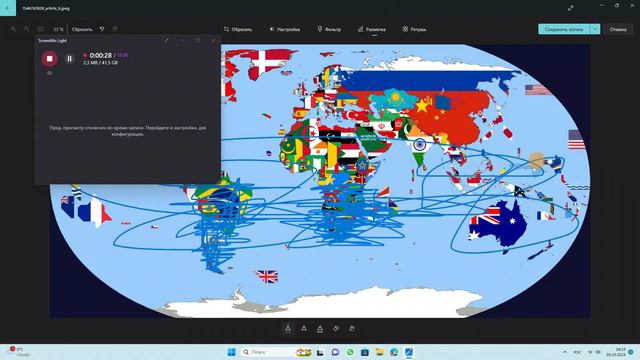The image size is (640, 360).
Task: Open the Ретушь retouch tab
Action: 414,29
